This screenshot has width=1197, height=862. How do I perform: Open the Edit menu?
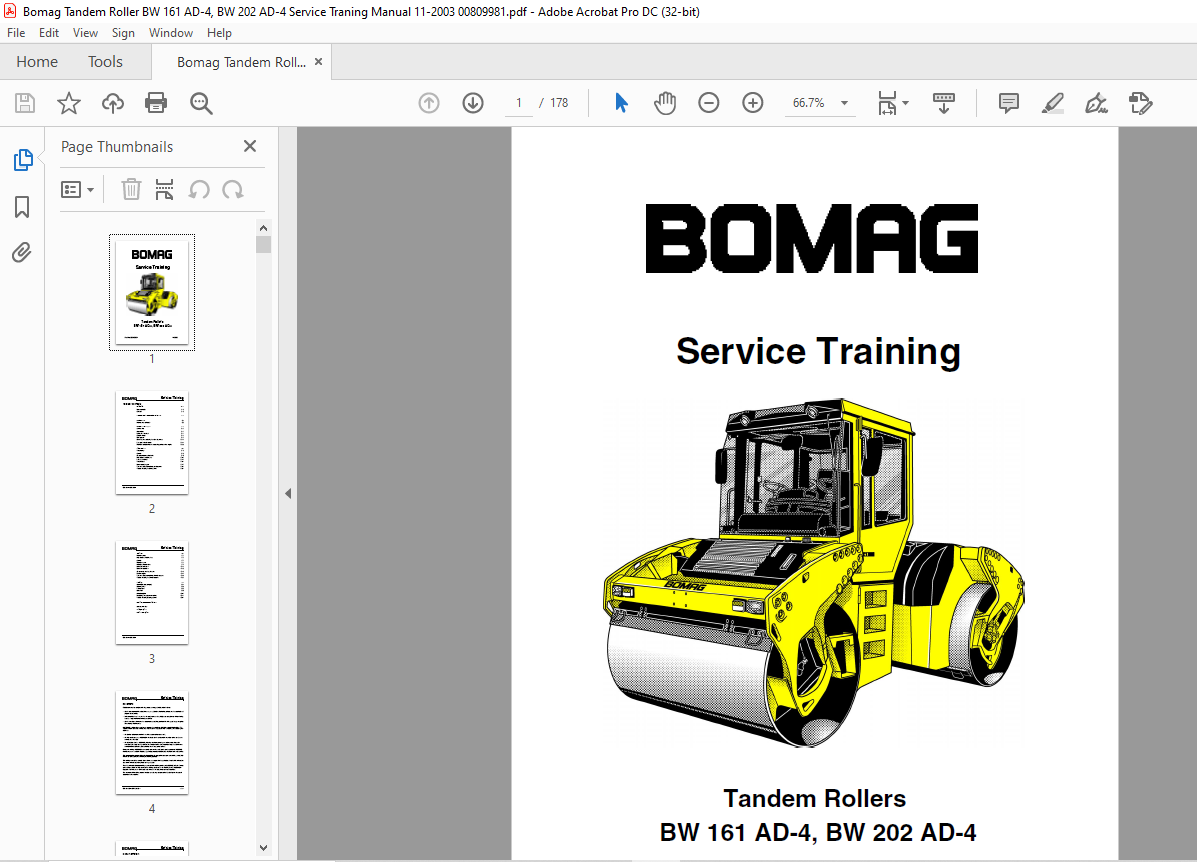click(49, 33)
